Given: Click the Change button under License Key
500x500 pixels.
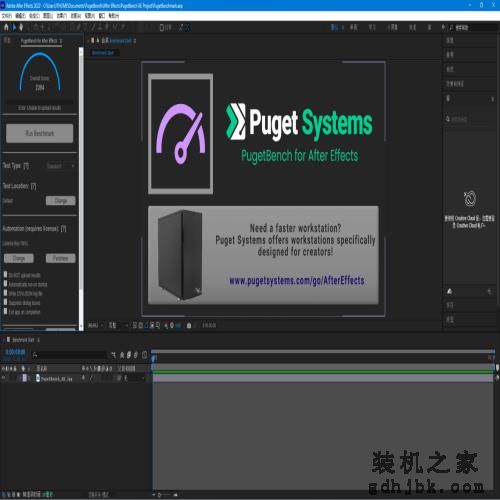Looking at the screenshot, I should (x=19, y=258).
